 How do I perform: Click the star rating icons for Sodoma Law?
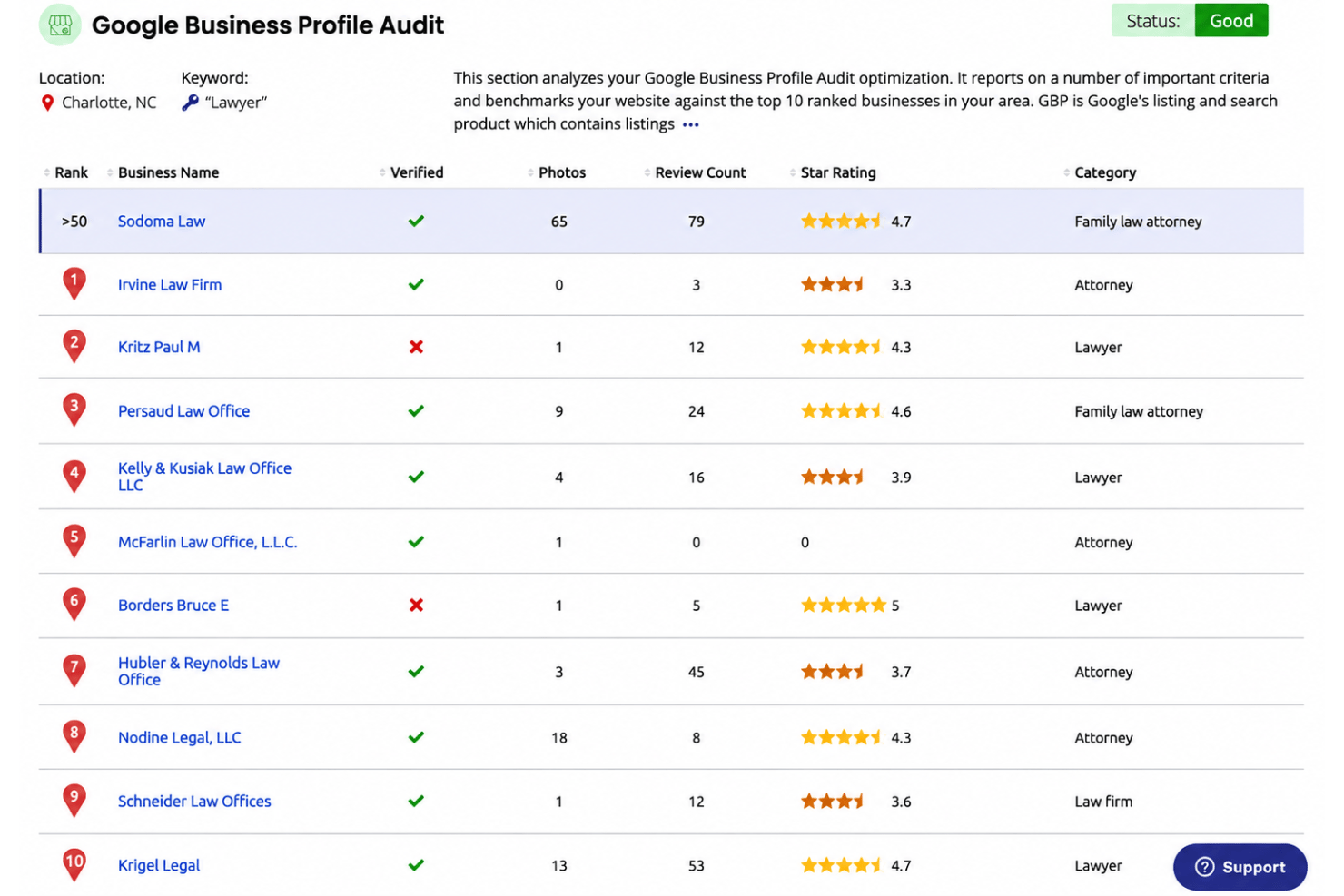(841, 221)
